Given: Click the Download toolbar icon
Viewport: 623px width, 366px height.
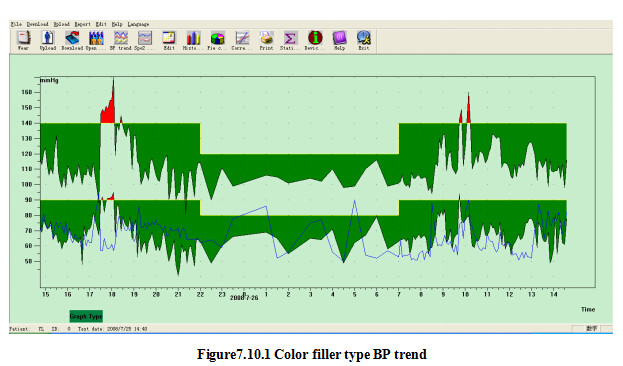Looking at the screenshot, I should 72,41.
